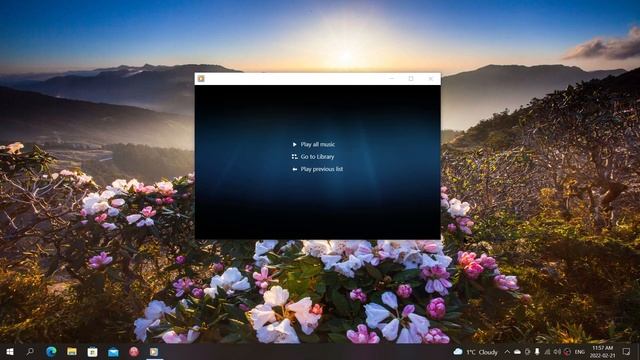640x360 pixels.
Task: Click the media player icon in the title bar
Action: 201,78
